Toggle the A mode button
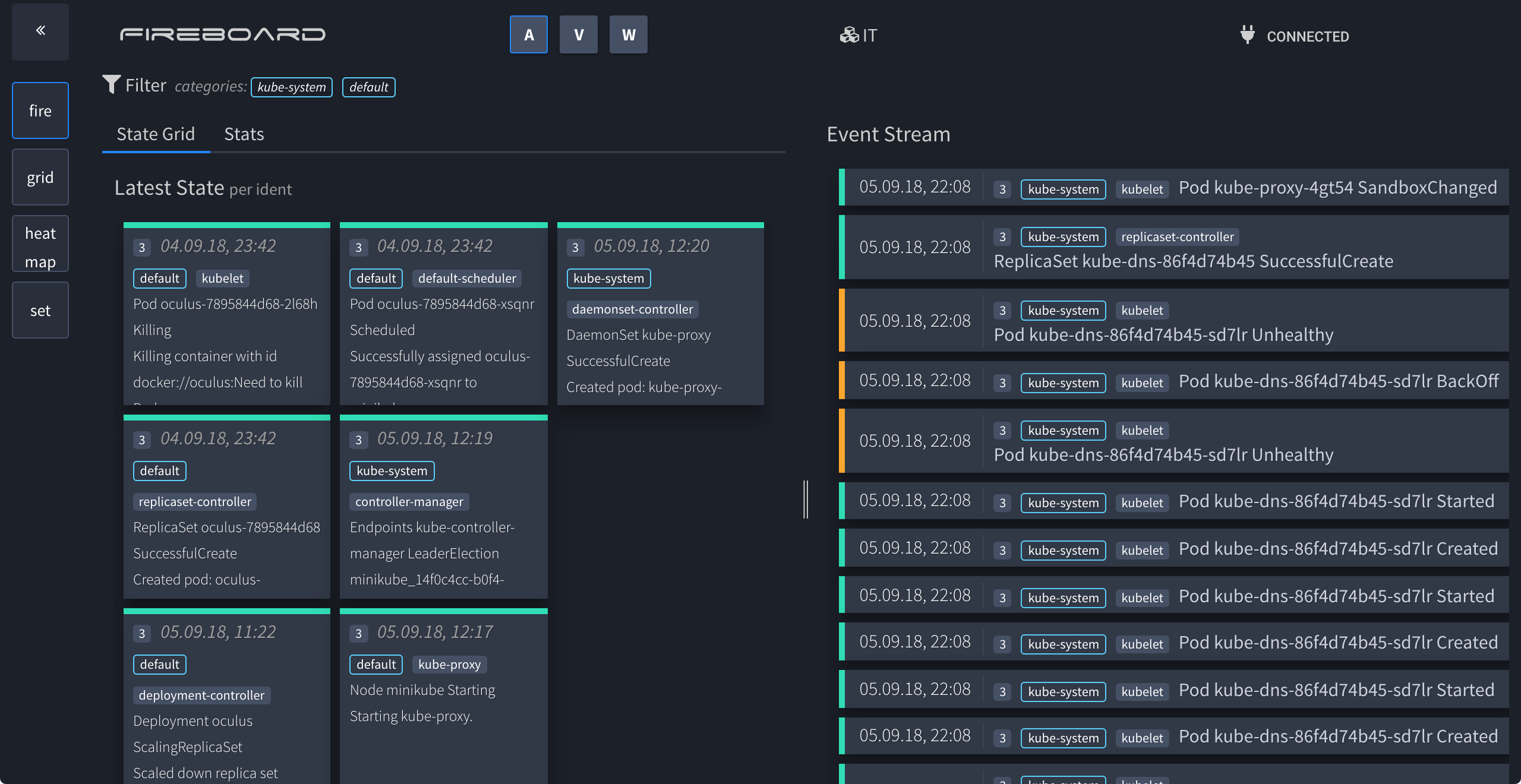Image resolution: width=1521 pixels, height=784 pixels. point(528,34)
